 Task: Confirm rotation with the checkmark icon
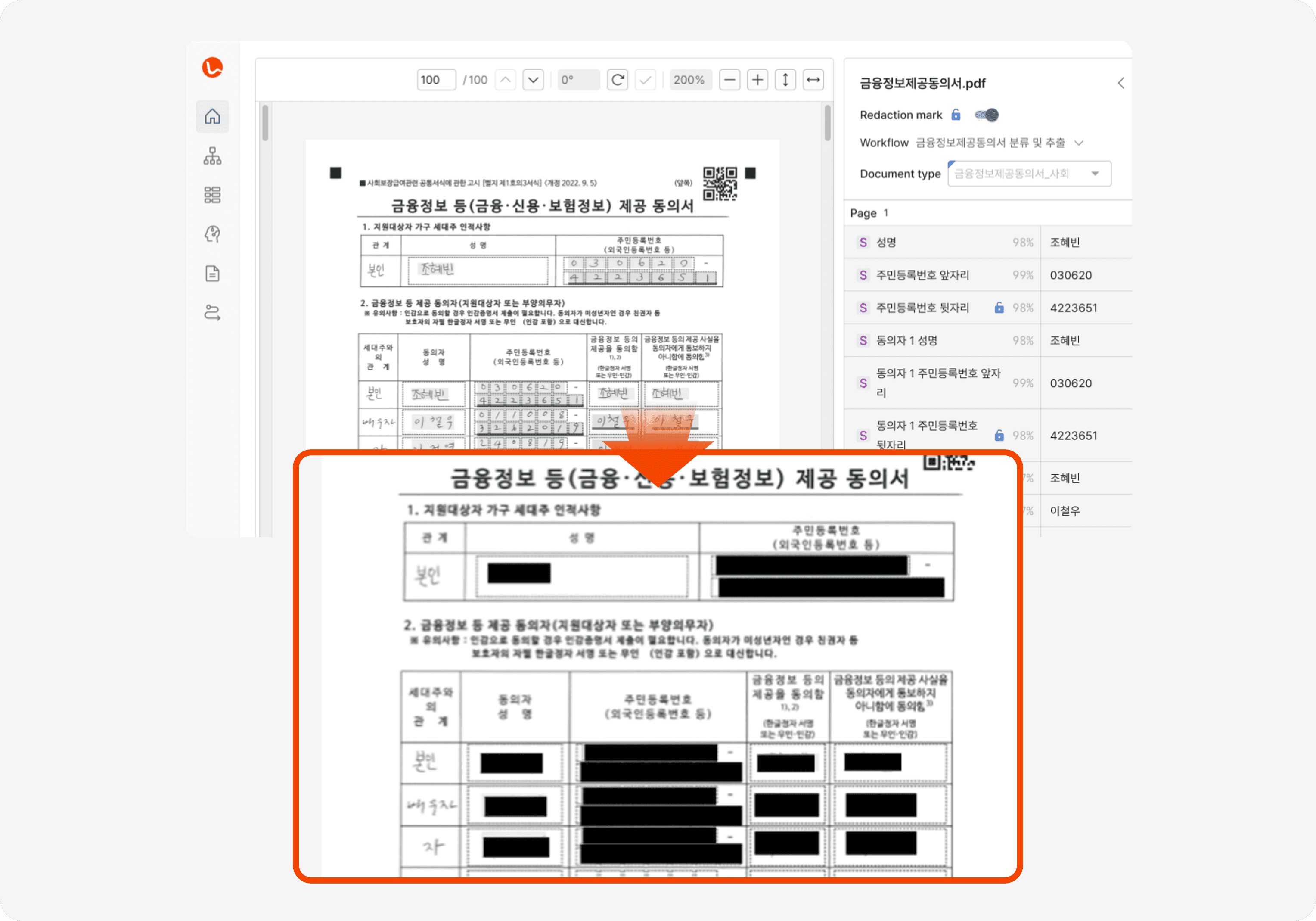(x=646, y=80)
